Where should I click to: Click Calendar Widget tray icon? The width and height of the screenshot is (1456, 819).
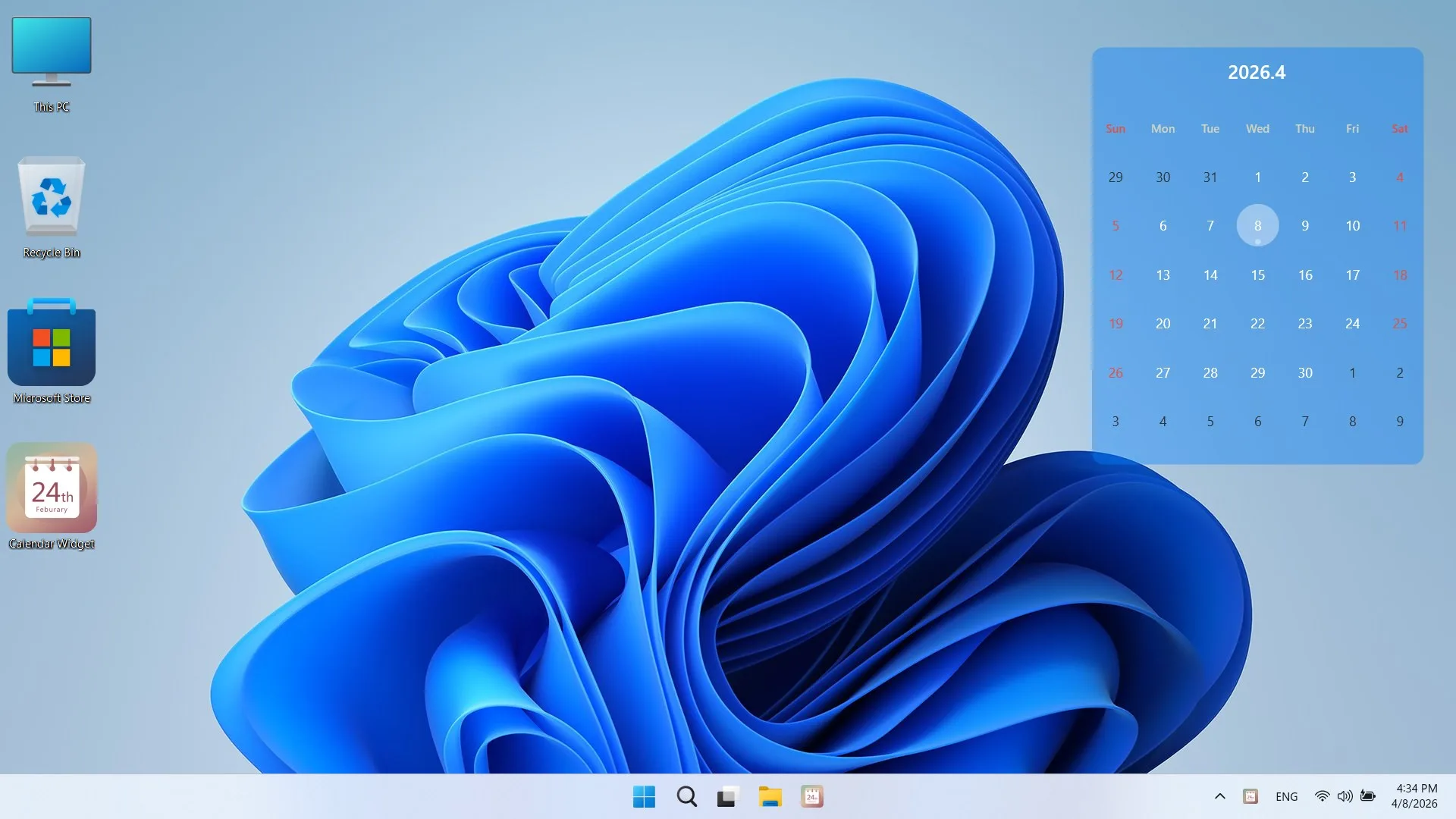pos(1250,796)
